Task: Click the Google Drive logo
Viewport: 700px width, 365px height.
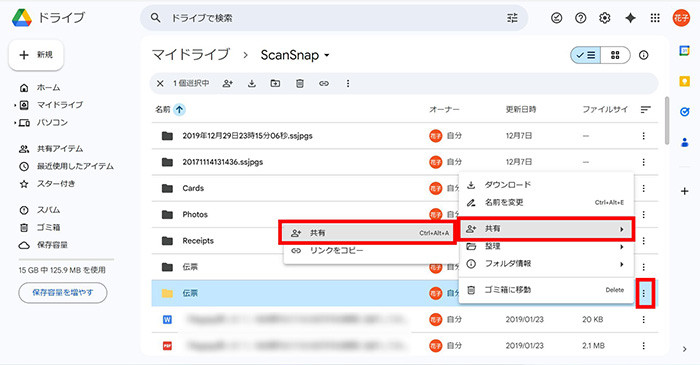Action: click(x=22, y=18)
